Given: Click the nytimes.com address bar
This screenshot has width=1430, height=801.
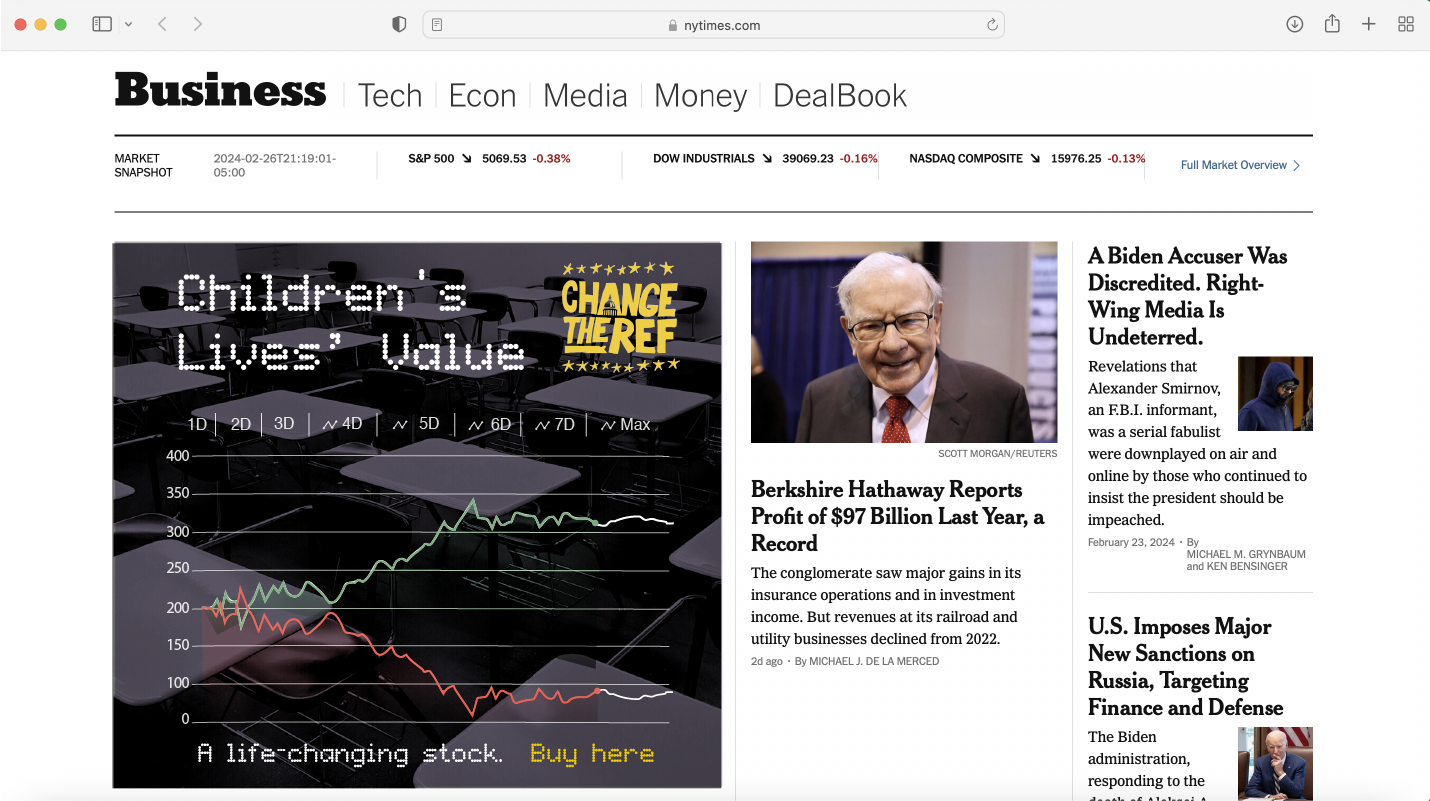Looking at the screenshot, I should (x=714, y=25).
